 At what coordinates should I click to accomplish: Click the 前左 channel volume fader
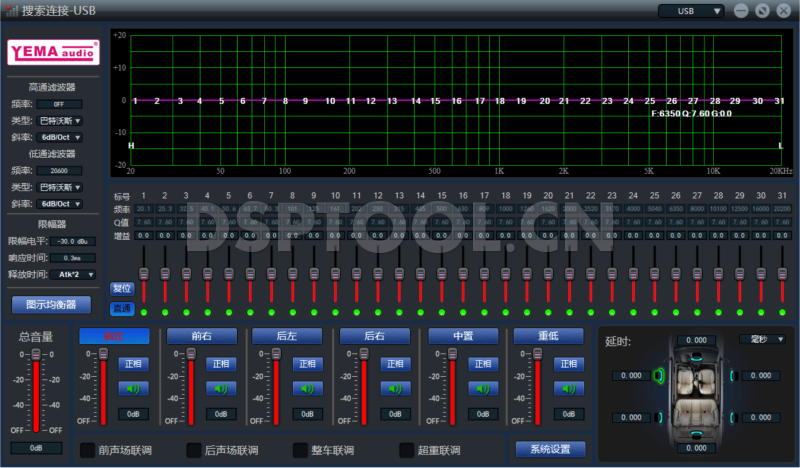(104, 386)
